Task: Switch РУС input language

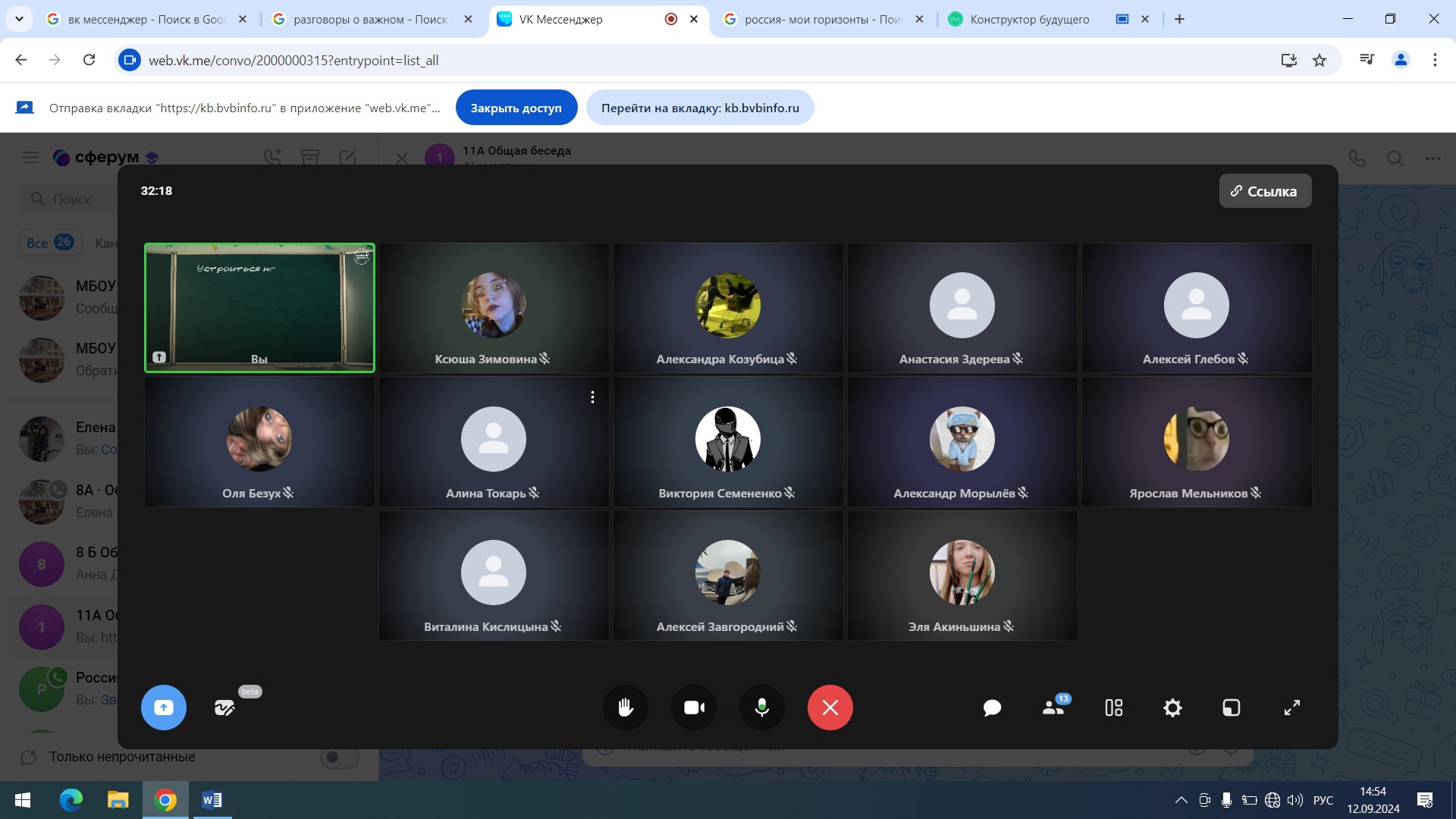Action: tap(1323, 800)
